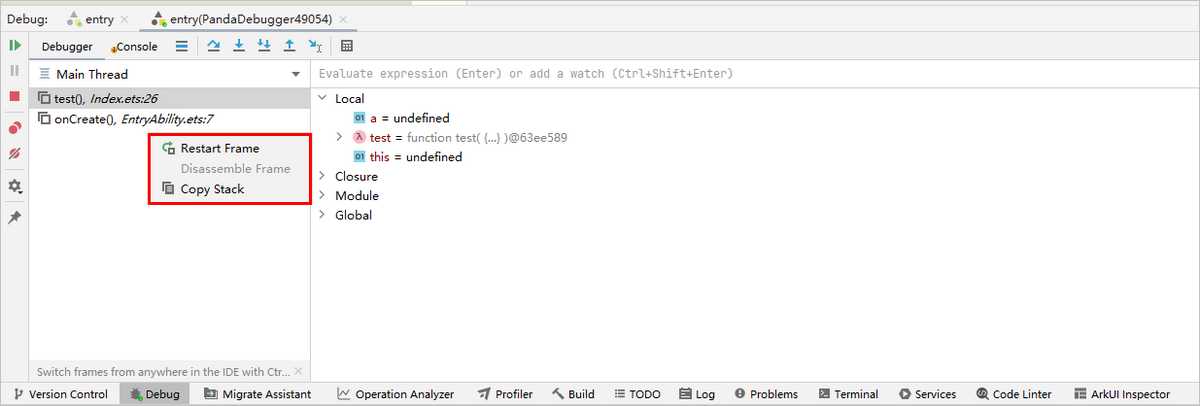Image resolution: width=1200 pixels, height=406 pixels.
Task: Click the Step Over icon
Action: 213,46
